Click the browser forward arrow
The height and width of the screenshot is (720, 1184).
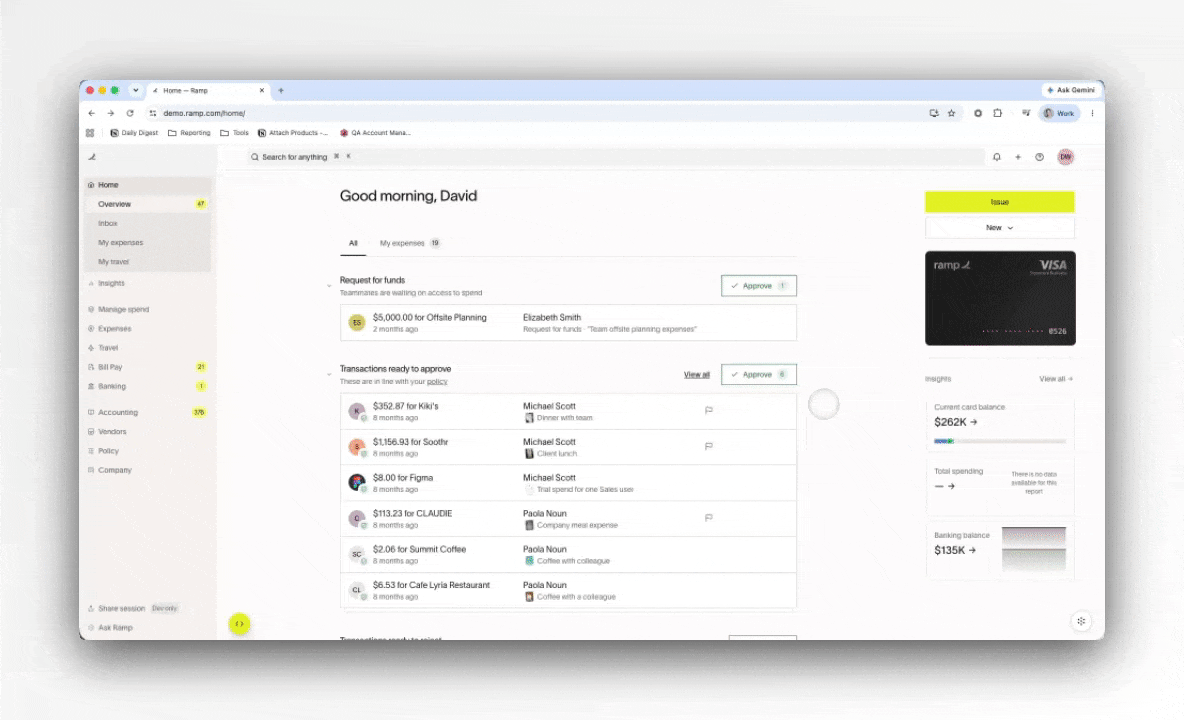tap(111, 113)
